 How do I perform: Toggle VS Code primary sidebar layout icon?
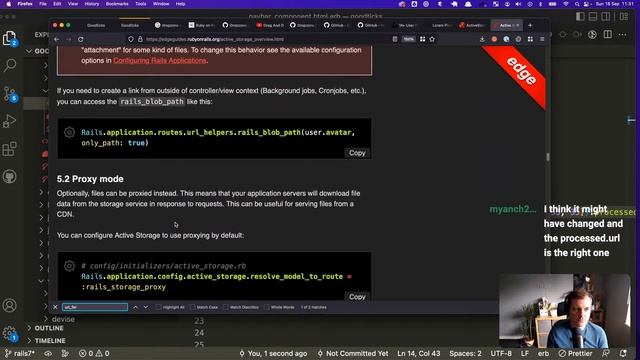pos(580,16)
